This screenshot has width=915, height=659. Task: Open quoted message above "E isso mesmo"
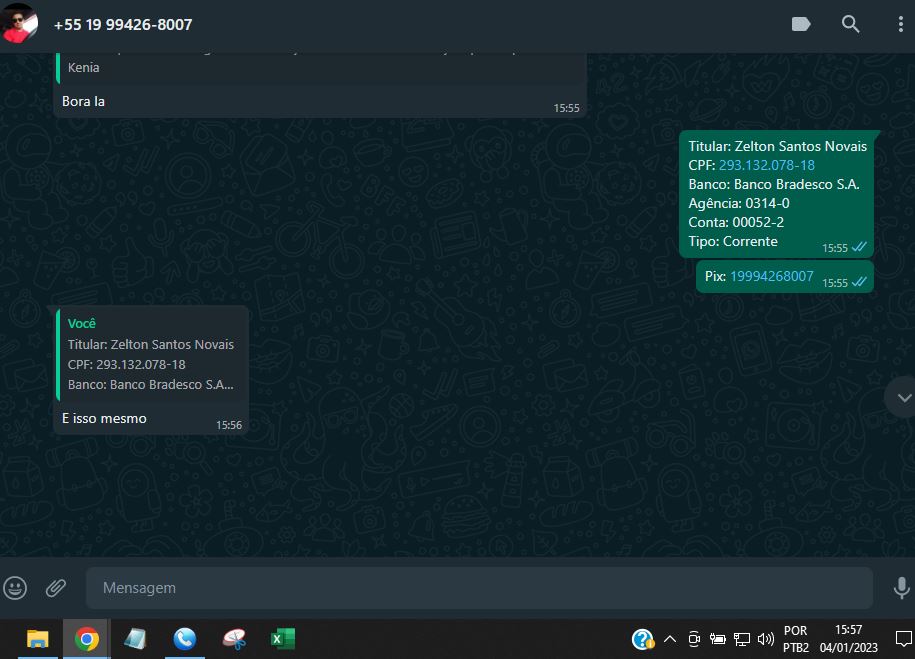(x=152, y=354)
